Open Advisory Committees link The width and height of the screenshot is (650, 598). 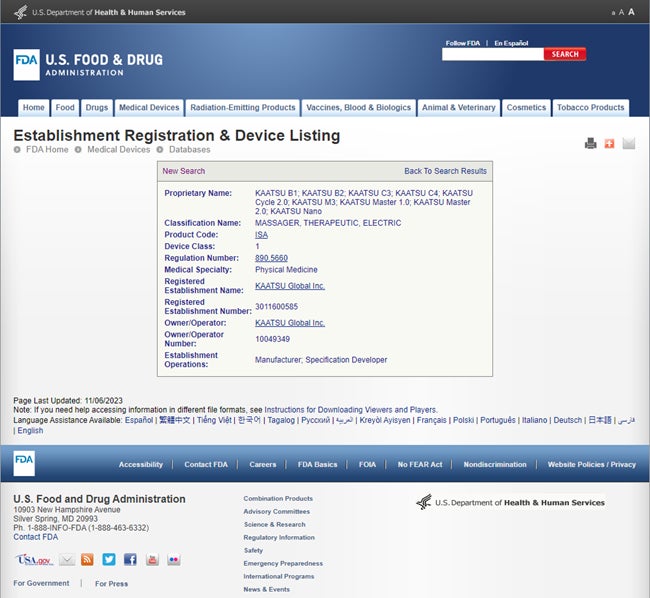coord(276,511)
